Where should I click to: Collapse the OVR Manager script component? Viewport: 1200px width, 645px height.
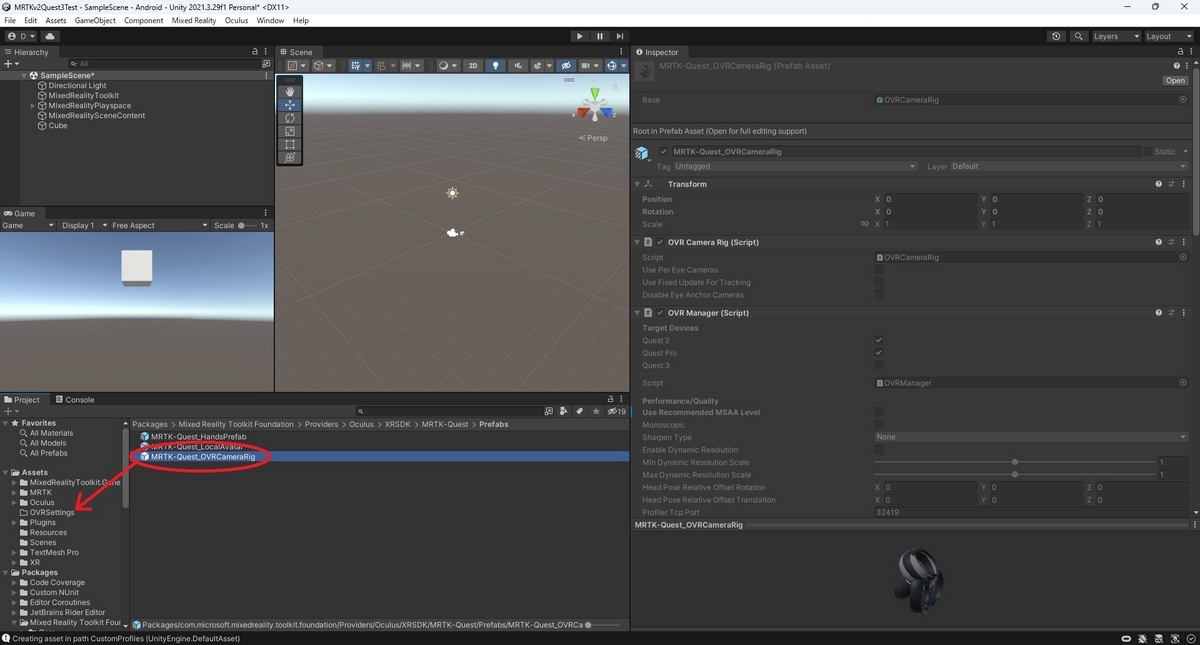coord(638,313)
